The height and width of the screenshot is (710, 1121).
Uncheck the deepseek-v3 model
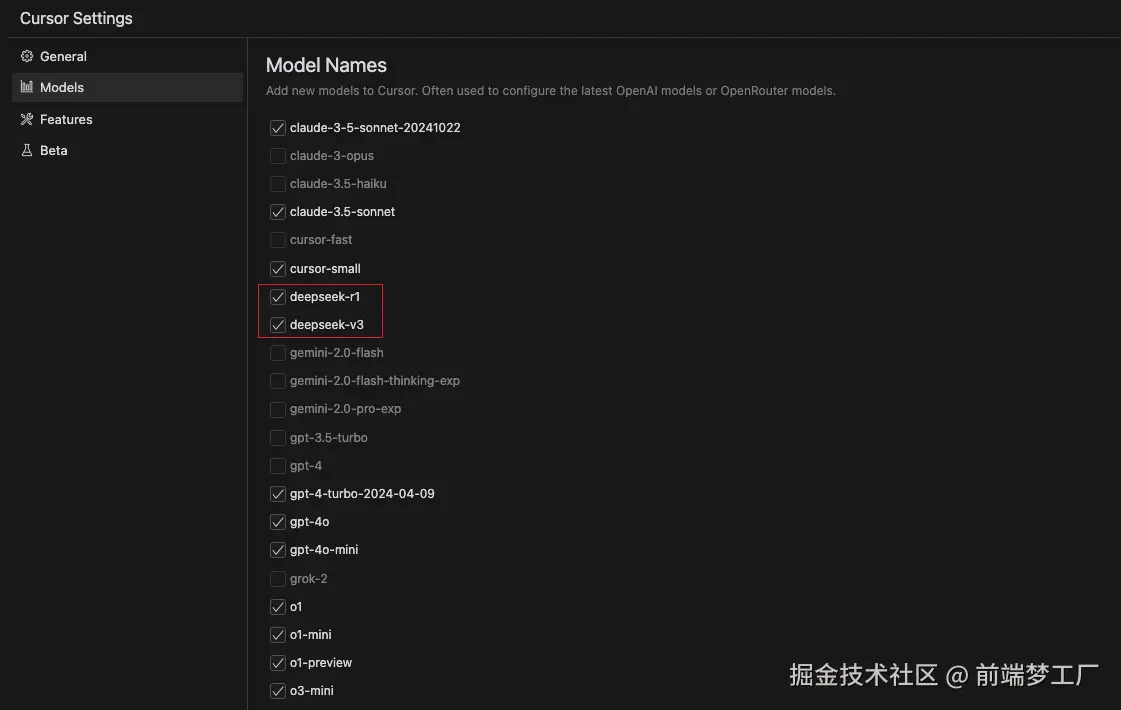point(277,325)
